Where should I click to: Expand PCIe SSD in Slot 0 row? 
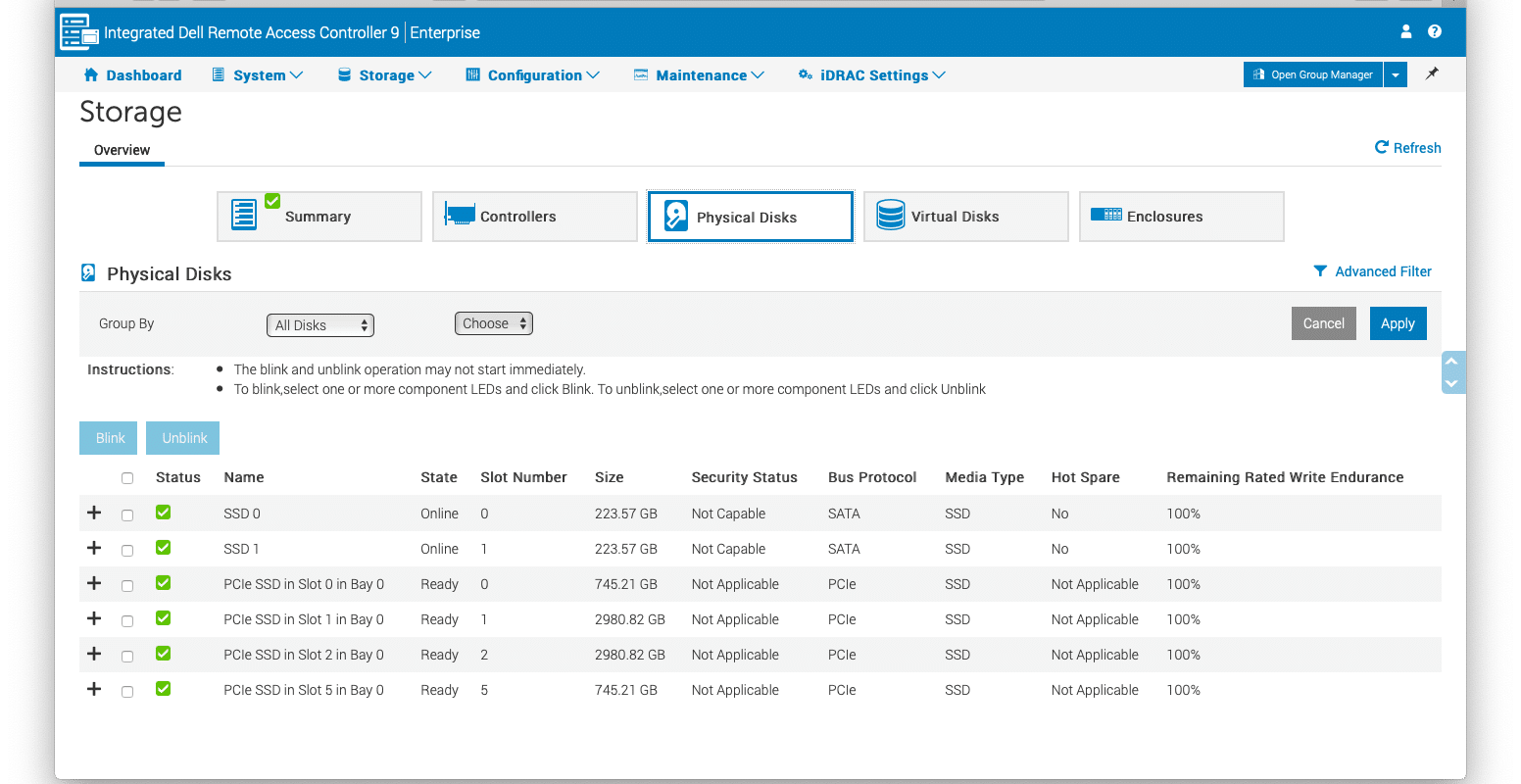coord(94,583)
